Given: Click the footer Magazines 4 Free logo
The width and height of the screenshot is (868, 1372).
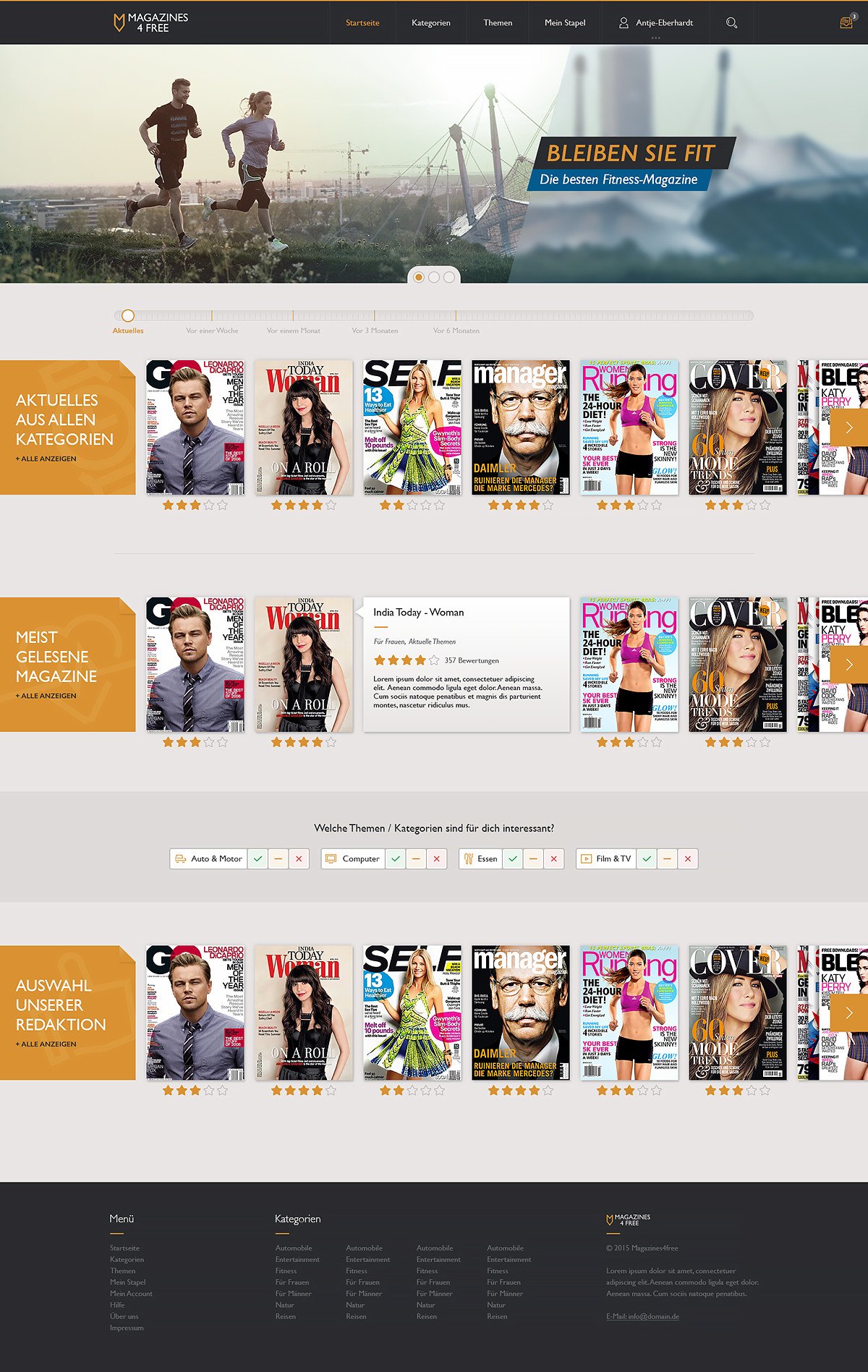Looking at the screenshot, I should pos(628,1220).
